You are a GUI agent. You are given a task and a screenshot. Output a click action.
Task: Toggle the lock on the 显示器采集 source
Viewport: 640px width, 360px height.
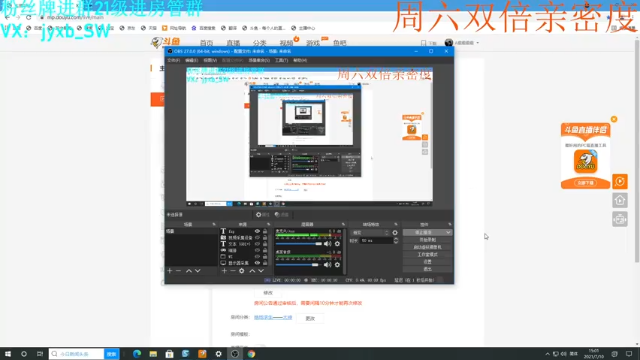click(x=265, y=263)
